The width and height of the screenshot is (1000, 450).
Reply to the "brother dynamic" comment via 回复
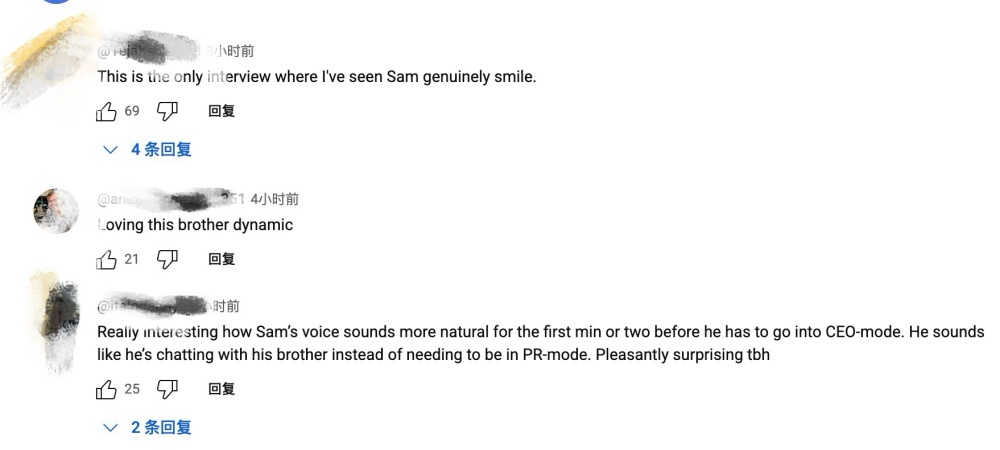[221, 259]
